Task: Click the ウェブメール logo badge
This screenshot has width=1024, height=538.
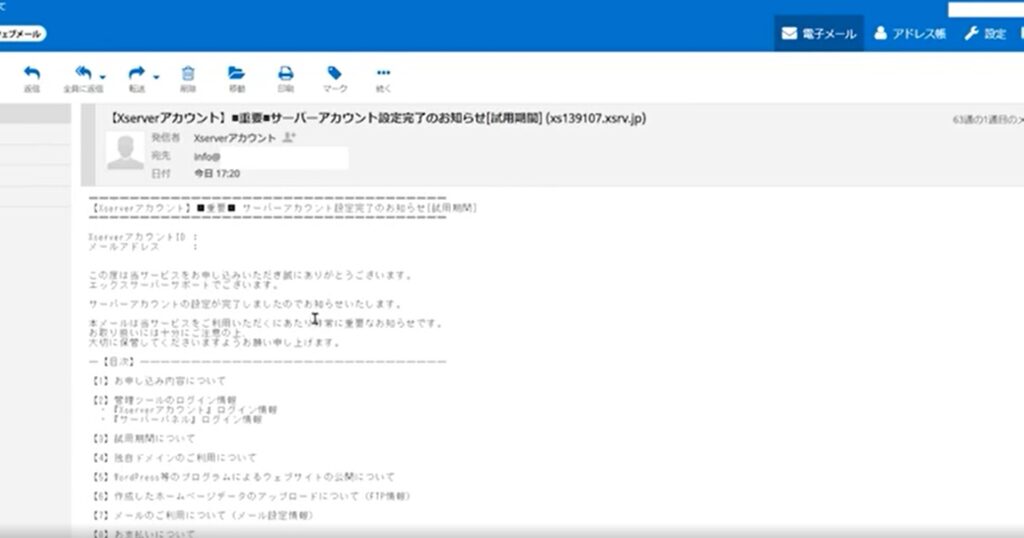Action: click(x=21, y=34)
